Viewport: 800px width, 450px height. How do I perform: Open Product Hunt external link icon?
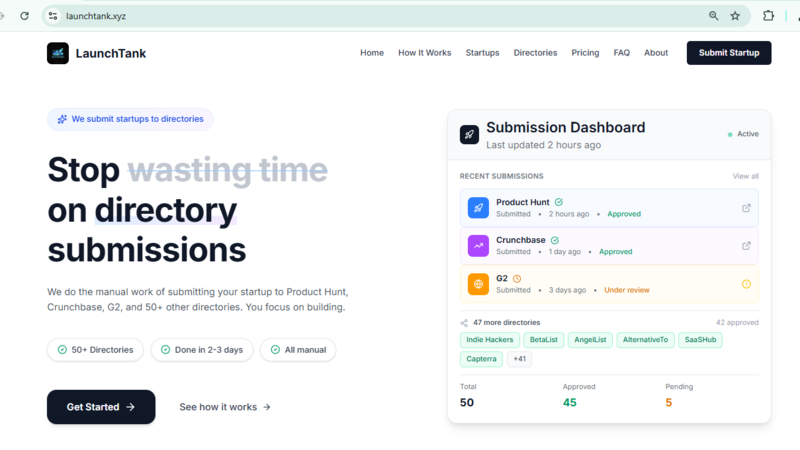tap(746, 208)
